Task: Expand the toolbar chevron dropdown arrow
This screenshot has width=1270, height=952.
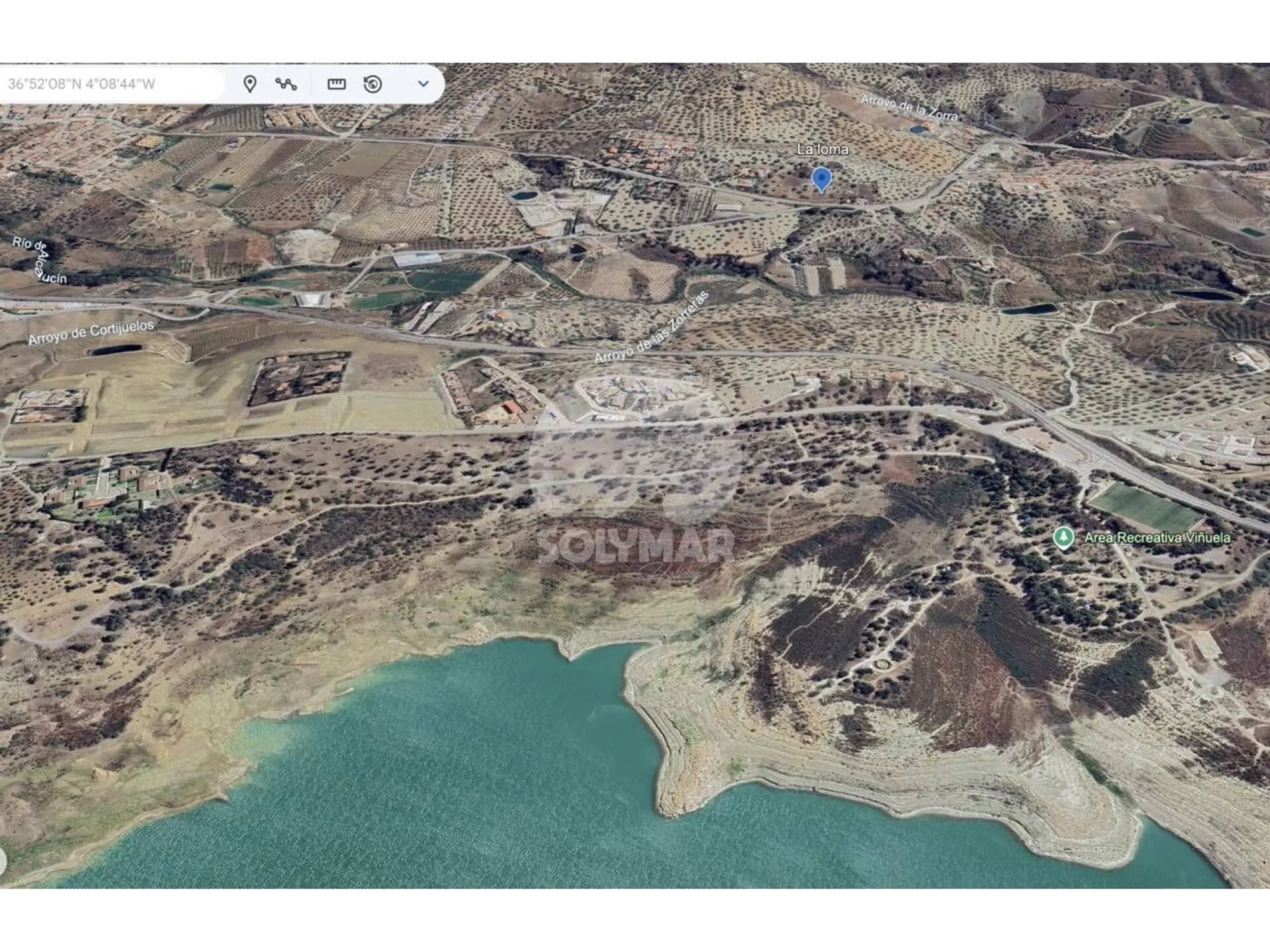Action: tap(423, 84)
